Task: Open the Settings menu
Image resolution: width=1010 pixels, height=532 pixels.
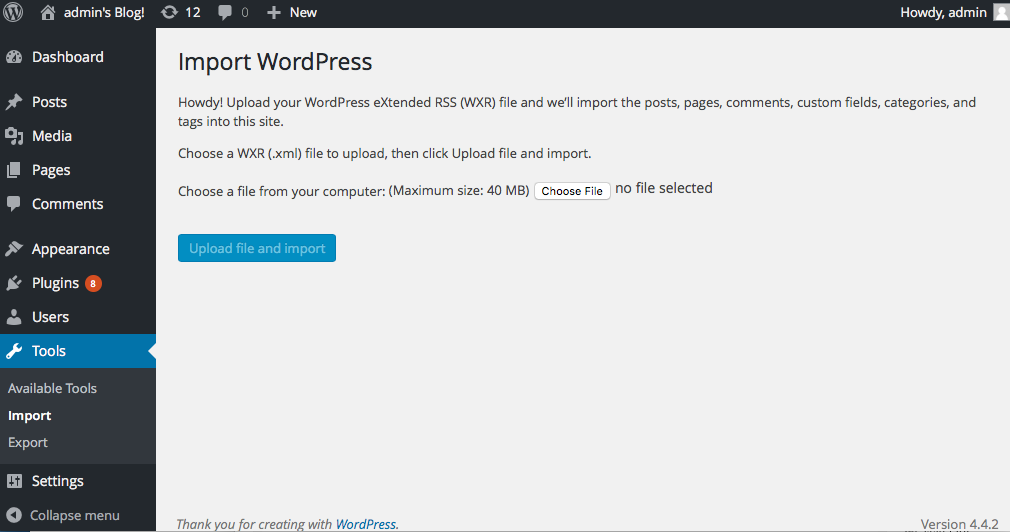Action: [x=57, y=481]
